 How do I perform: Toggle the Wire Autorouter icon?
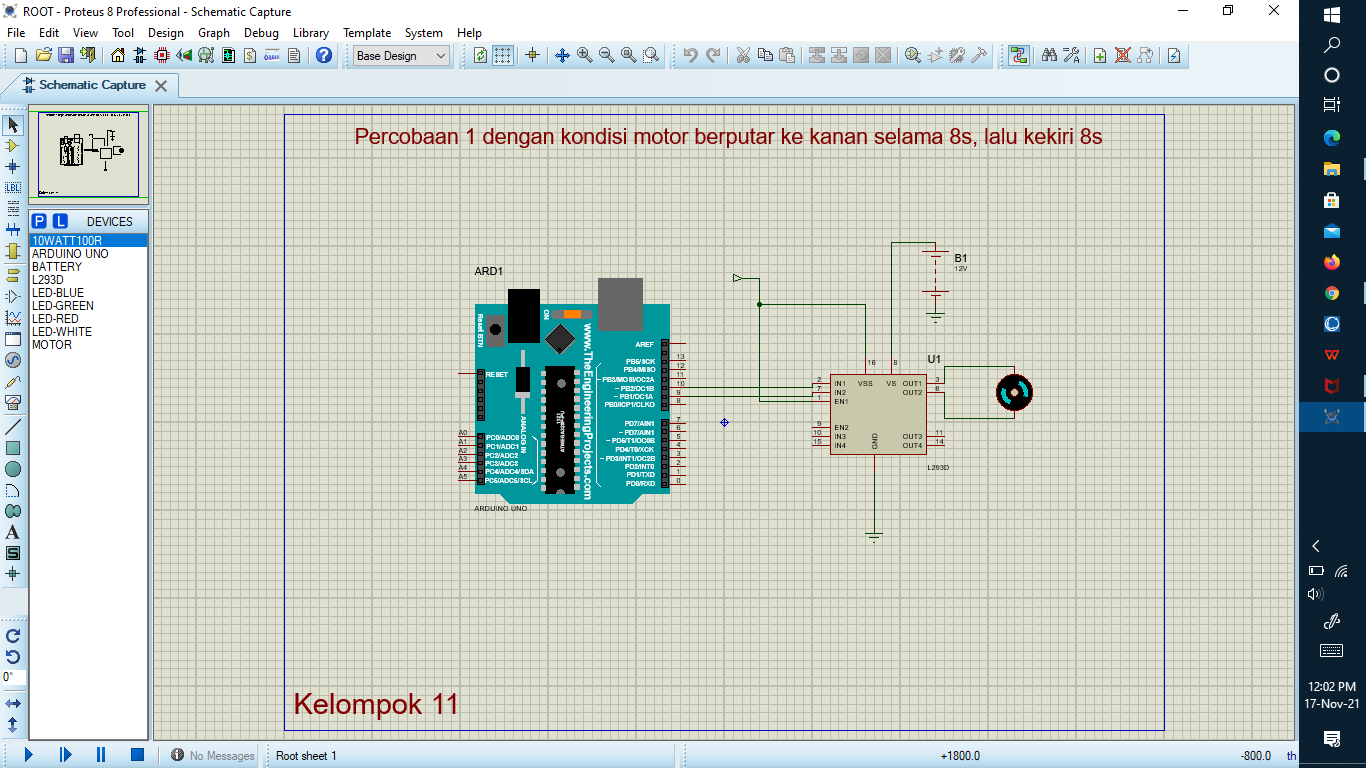(1019, 56)
